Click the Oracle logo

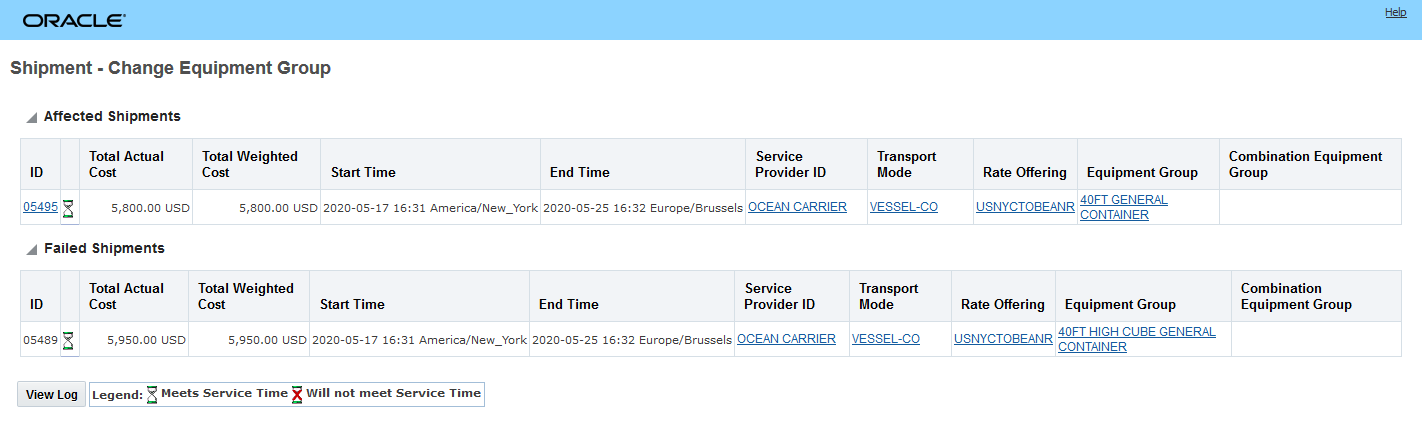(74, 20)
